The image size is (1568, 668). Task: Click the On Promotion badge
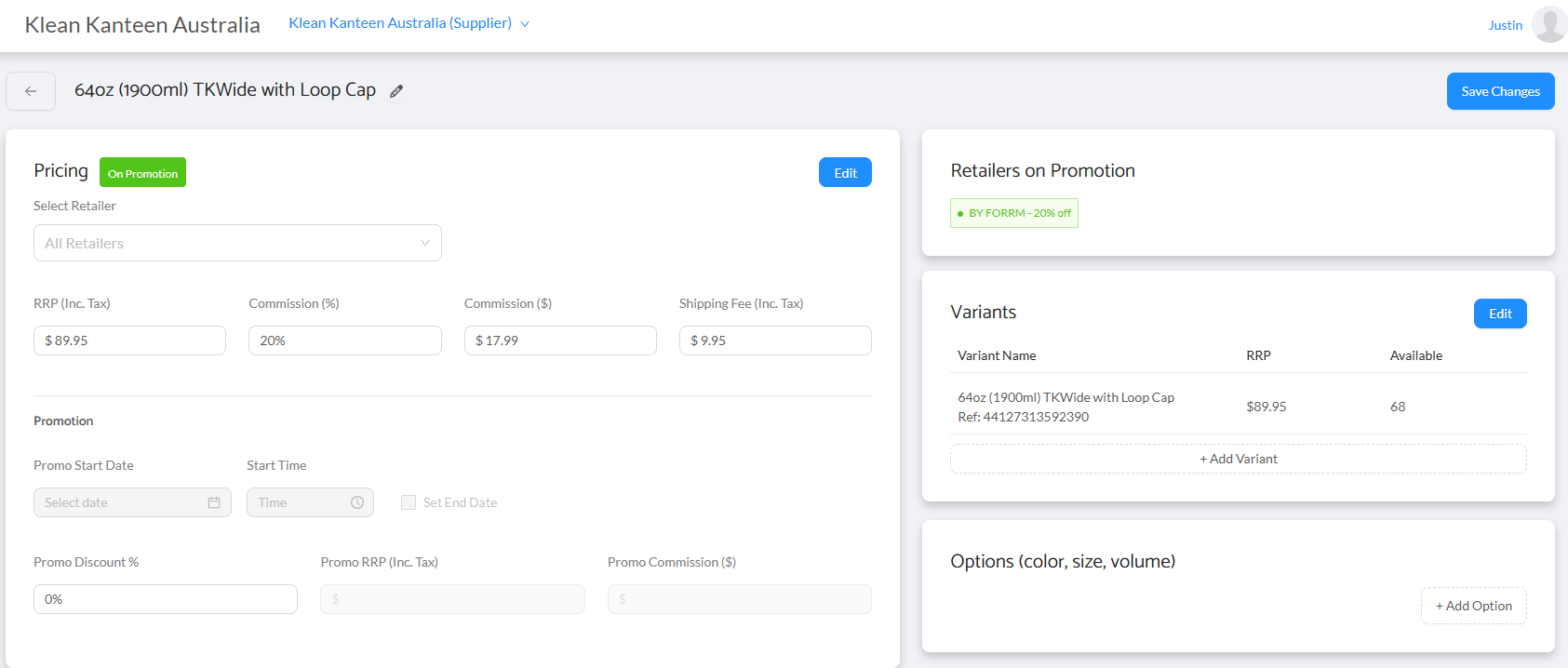coord(142,173)
